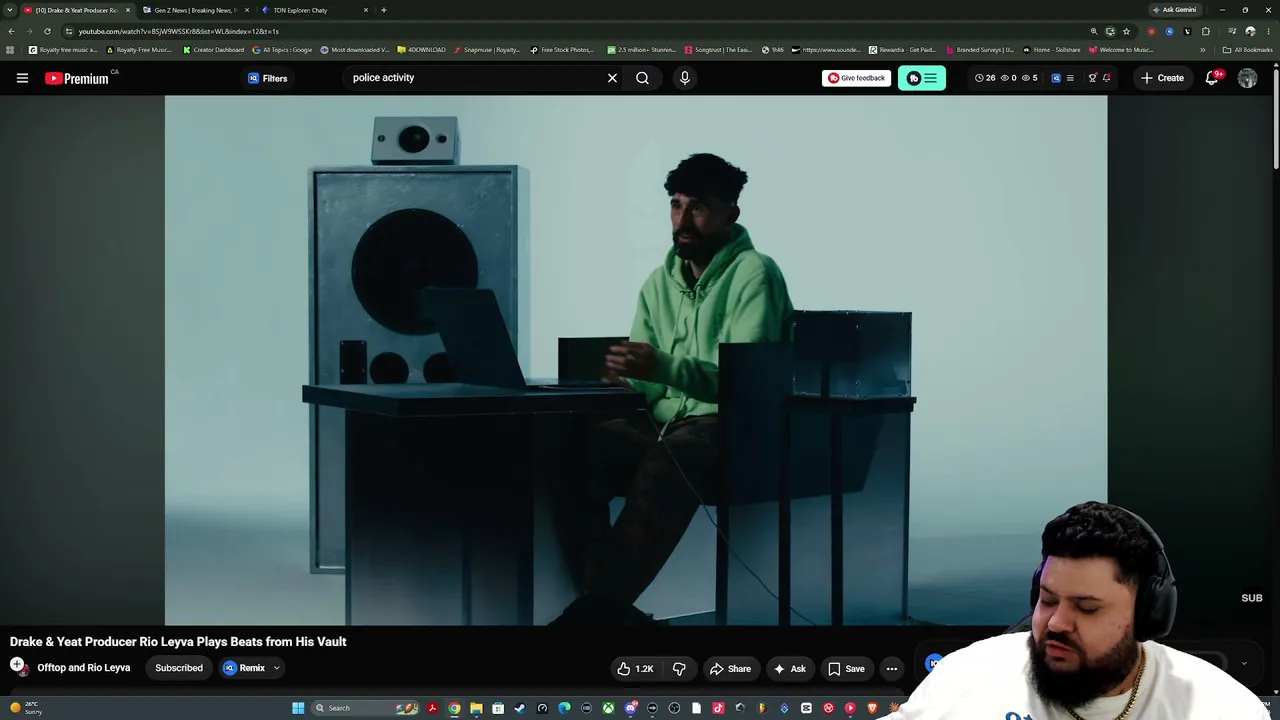1280x720 pixels.
Task: Open the apps grid in bookmarks bar
Action: (10, 50)
